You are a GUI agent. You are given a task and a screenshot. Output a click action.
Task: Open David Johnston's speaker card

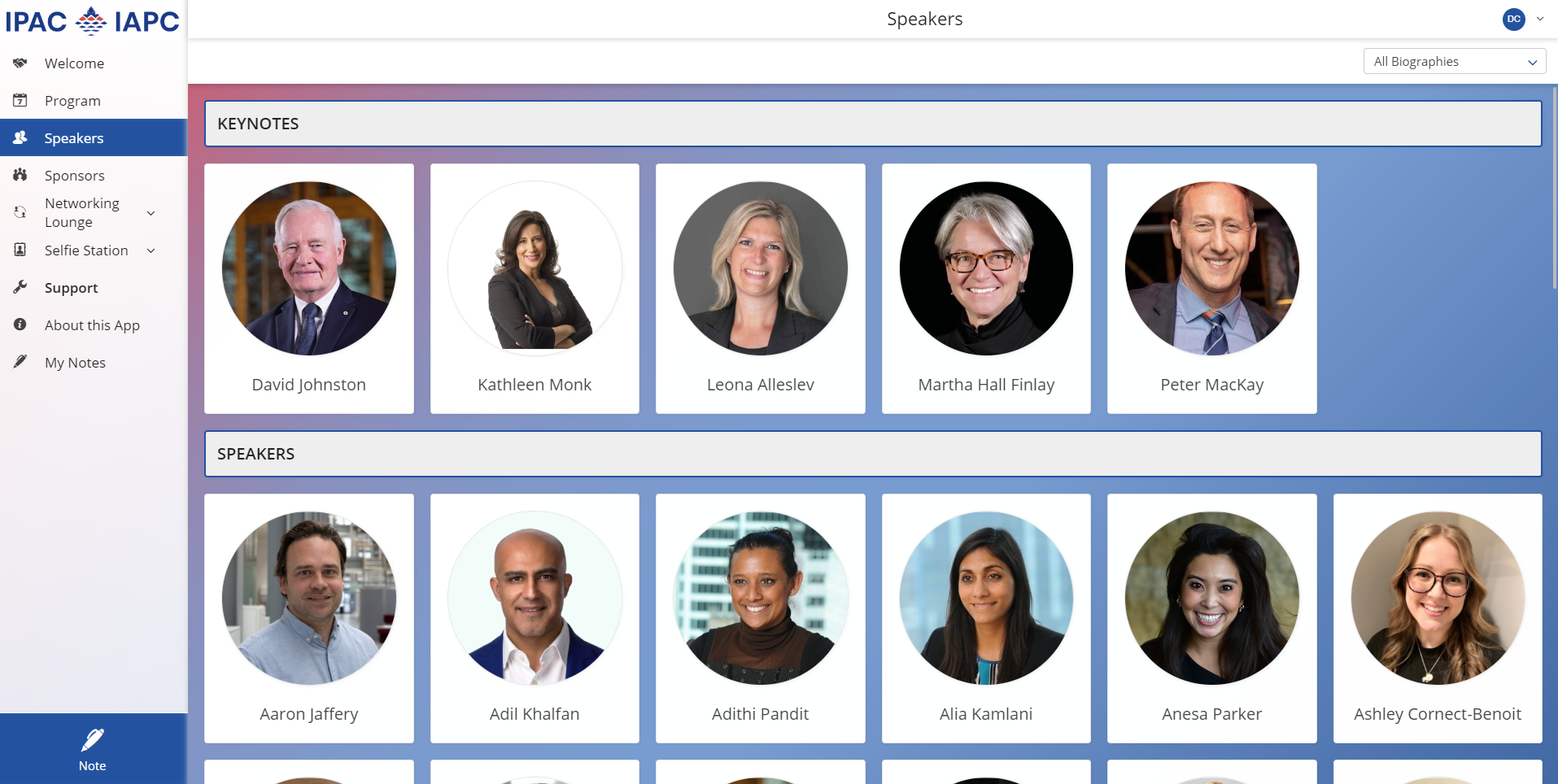tap(309, 288)
